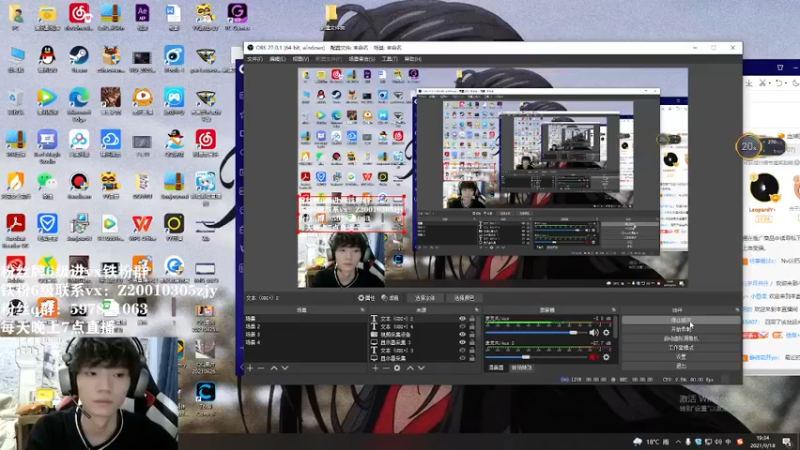Adjust 麦克风/Aux volume slider
Screen dimensions: 800x450
pyautogui.click(x=535, y=333)
